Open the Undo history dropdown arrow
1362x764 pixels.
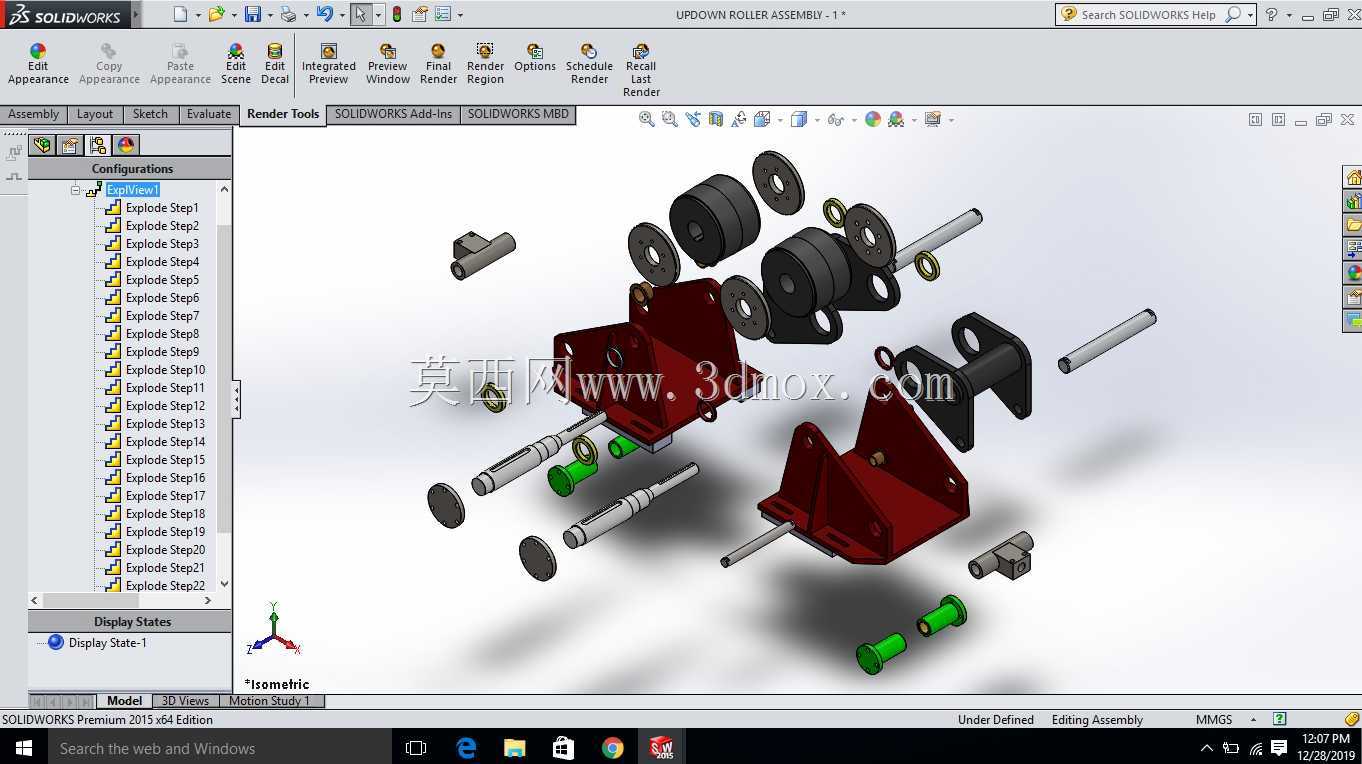point(342,15)
